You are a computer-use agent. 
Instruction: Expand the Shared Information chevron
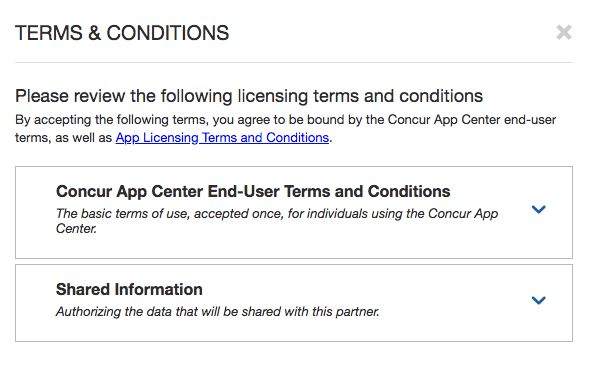coord(538,300)
